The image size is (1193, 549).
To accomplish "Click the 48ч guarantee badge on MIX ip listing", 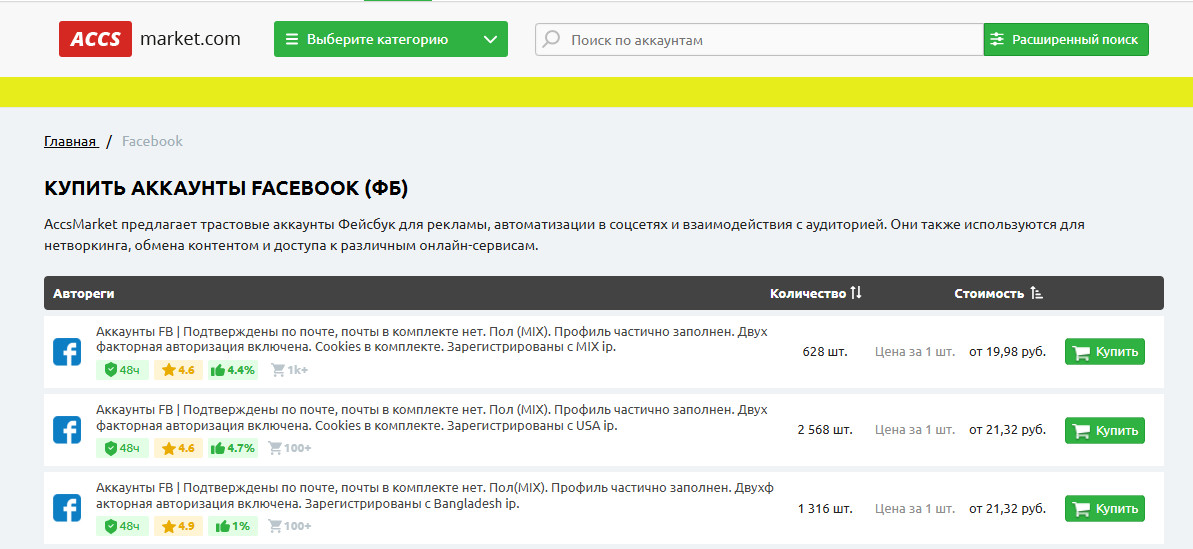I will click(122, 370).
